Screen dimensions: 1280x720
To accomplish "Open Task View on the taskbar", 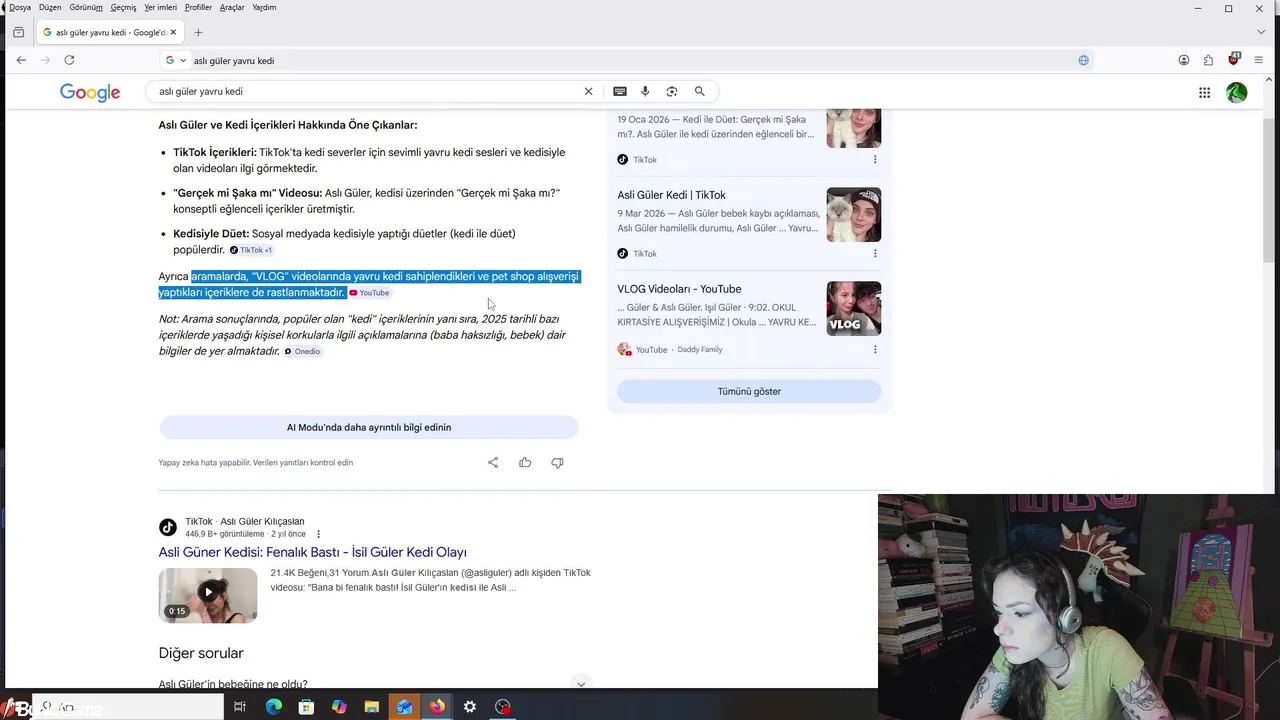I will click(240, 707).
